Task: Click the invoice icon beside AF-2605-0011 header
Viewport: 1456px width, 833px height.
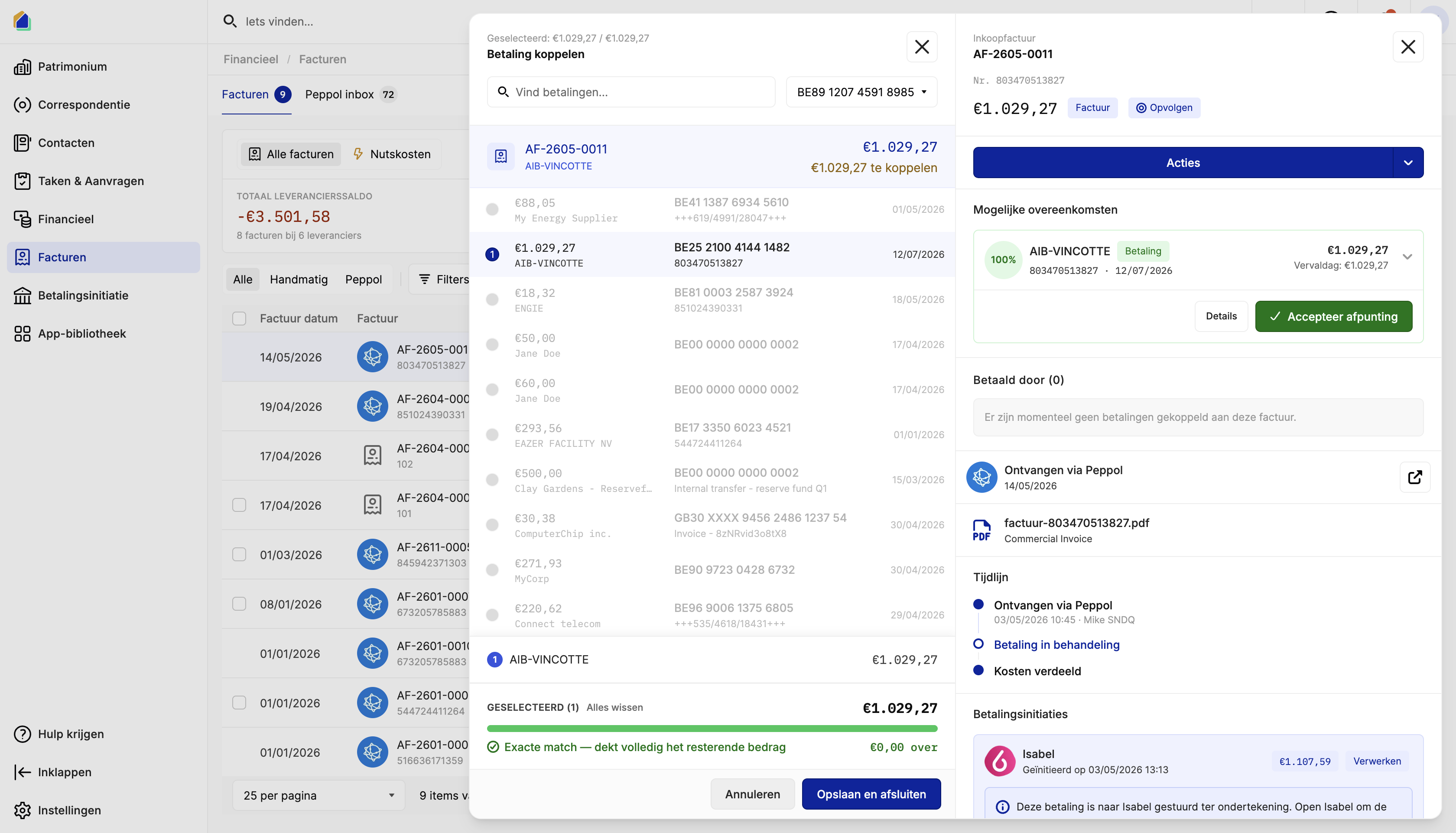Action: pos(500,156)
